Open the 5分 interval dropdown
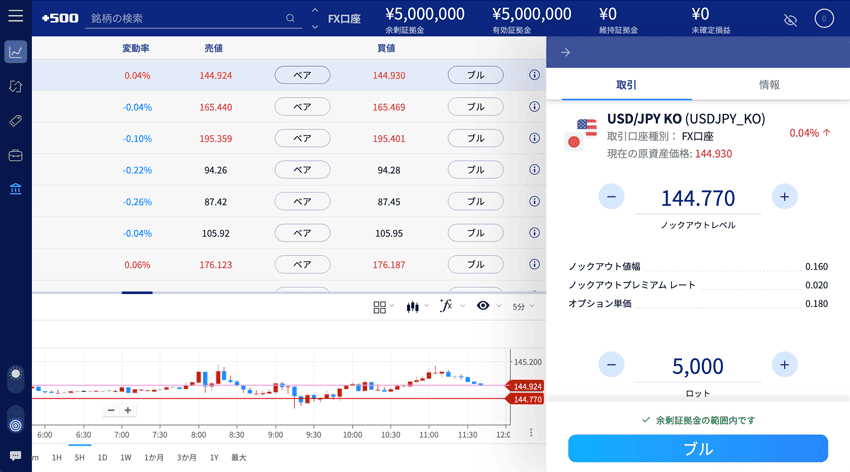Image resolution: width=850 pixels, height=472 pixels. pos(523,307)
